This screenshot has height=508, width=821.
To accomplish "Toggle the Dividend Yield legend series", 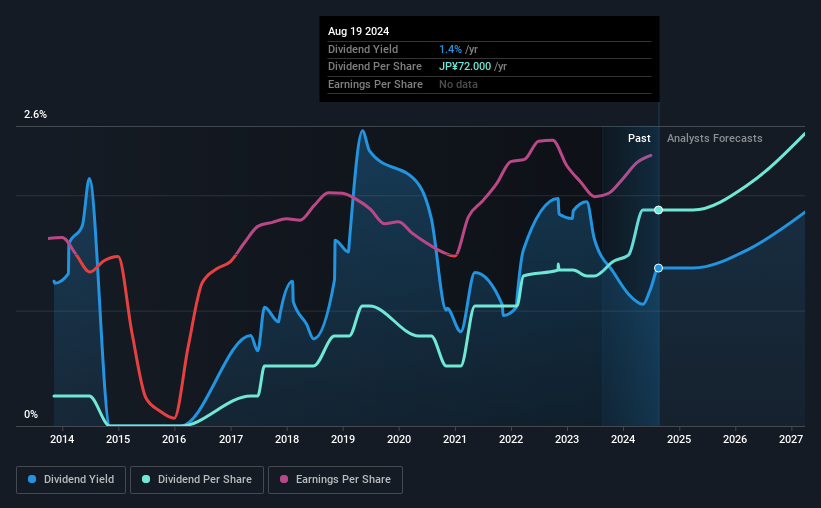I will coord(71,480).
